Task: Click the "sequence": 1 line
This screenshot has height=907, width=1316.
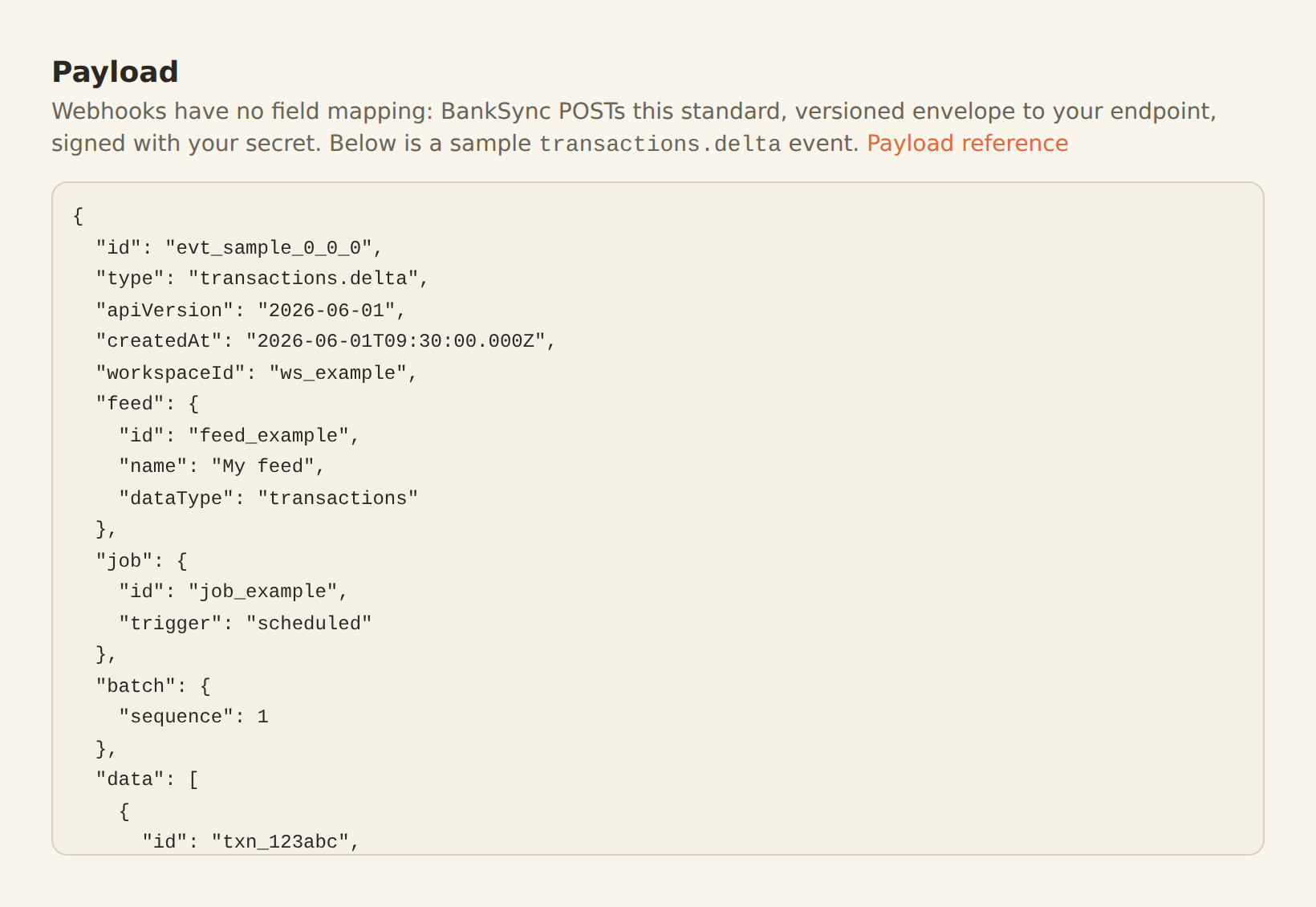Action: (x=193, y=717)
